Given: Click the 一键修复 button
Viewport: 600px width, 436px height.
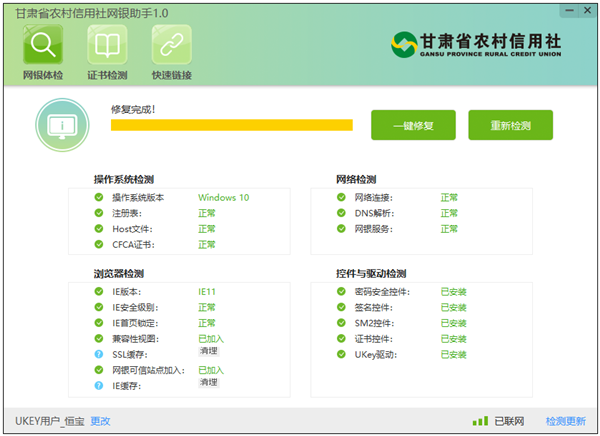Looking at the screenshot, I should 413,125.
